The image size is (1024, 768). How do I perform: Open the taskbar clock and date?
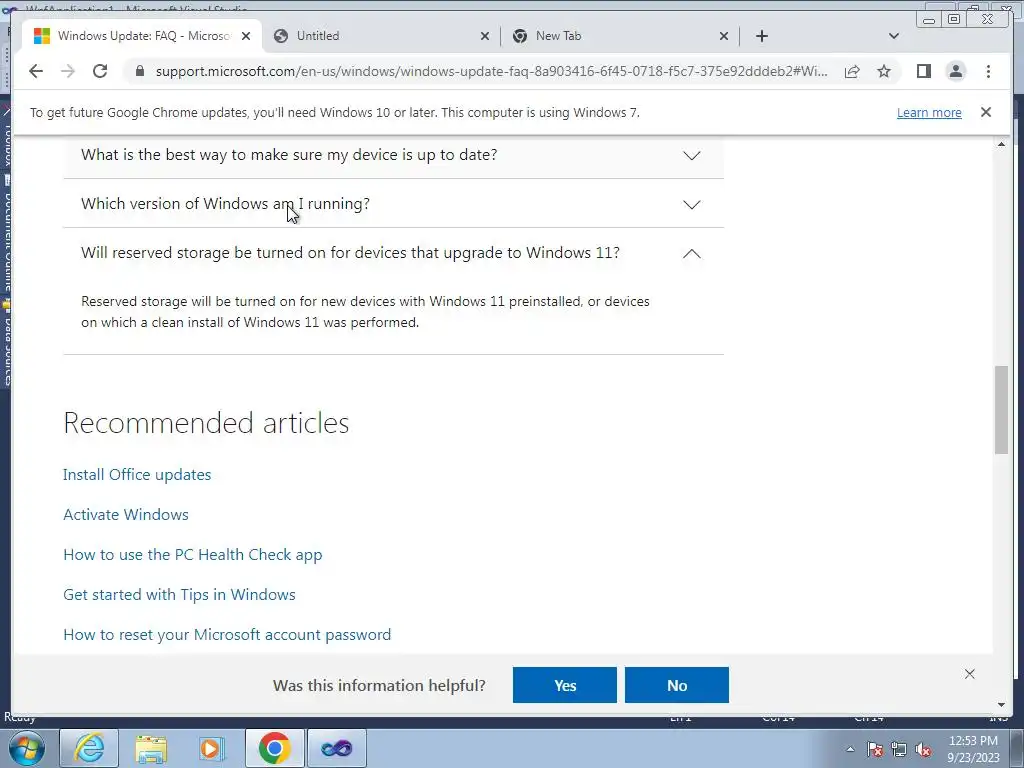[973, 749]
